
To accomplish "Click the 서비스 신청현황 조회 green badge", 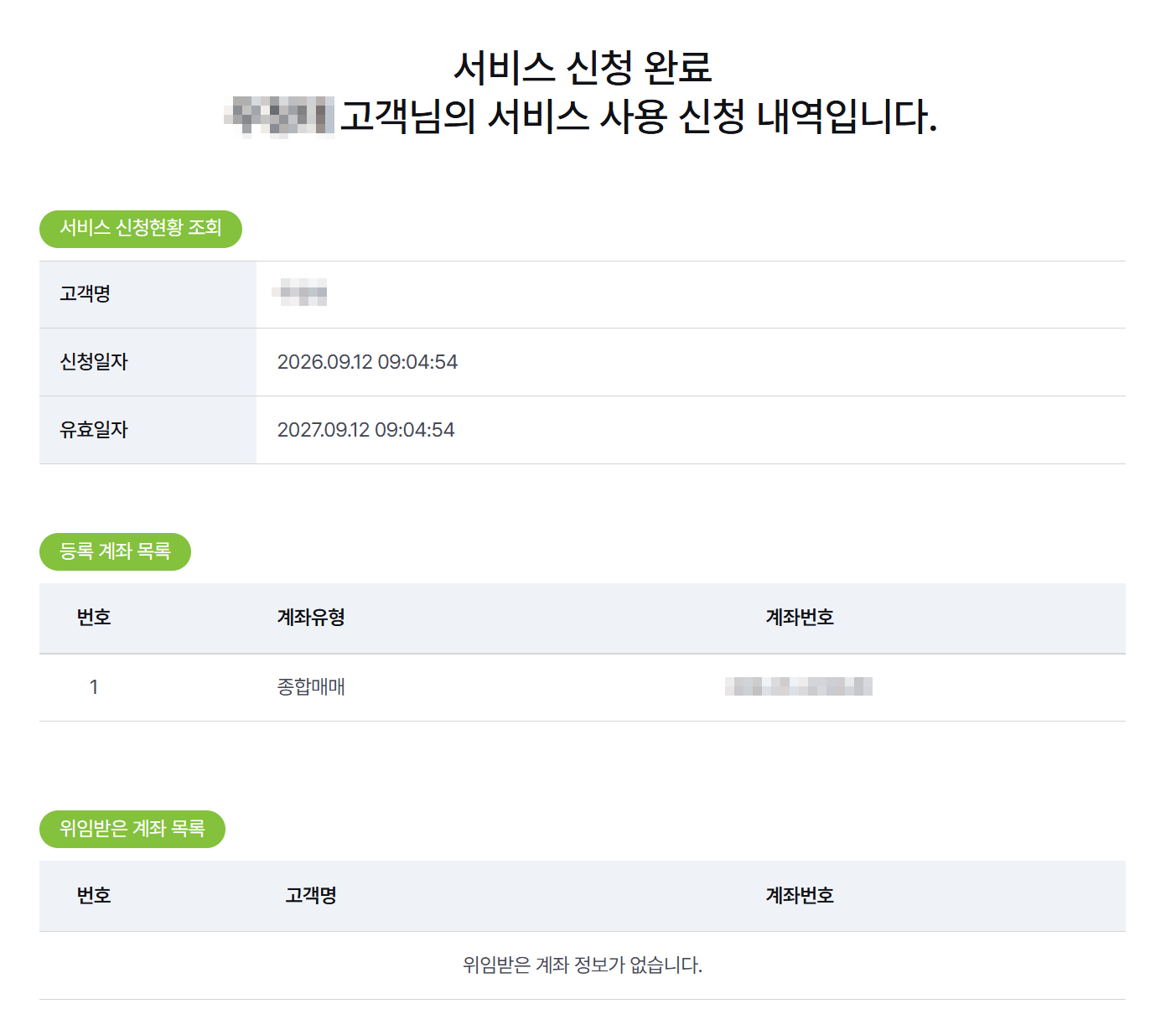I will point(141,229).
